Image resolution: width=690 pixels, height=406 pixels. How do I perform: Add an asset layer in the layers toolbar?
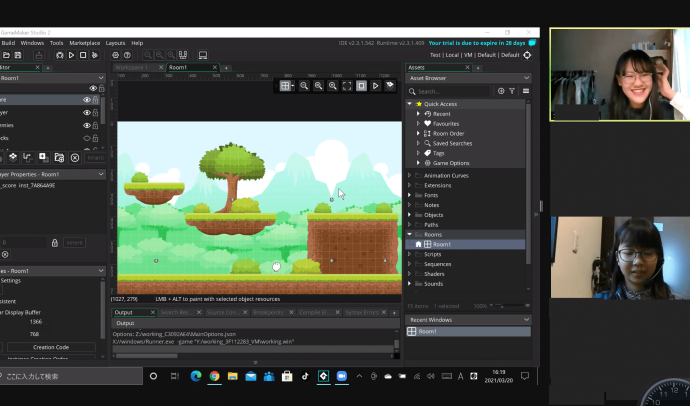pos(43,157)
